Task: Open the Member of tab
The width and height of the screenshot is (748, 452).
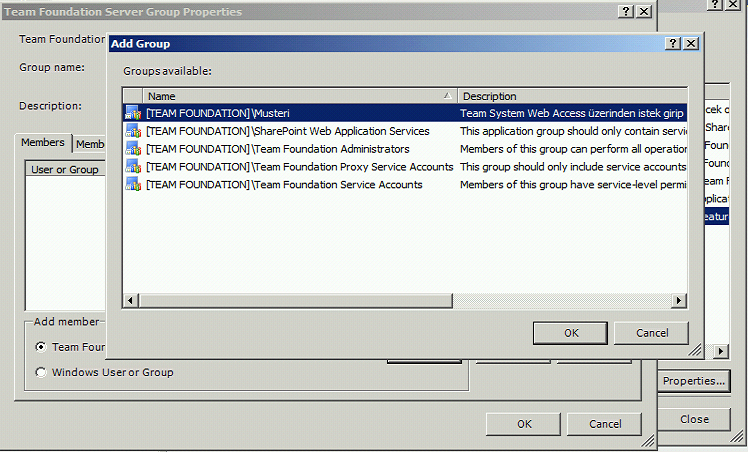Action: click(x=90, y=144)
